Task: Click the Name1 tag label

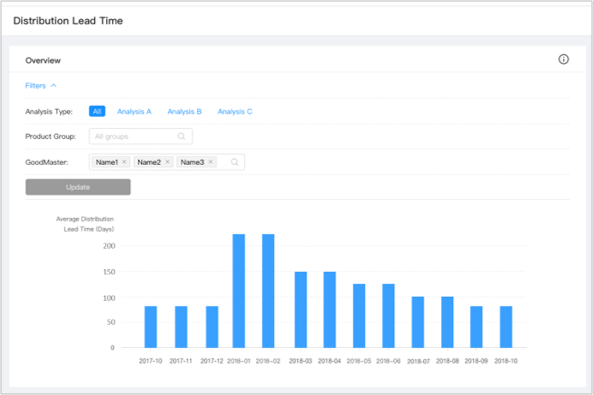Action: (x=107, y=162)
